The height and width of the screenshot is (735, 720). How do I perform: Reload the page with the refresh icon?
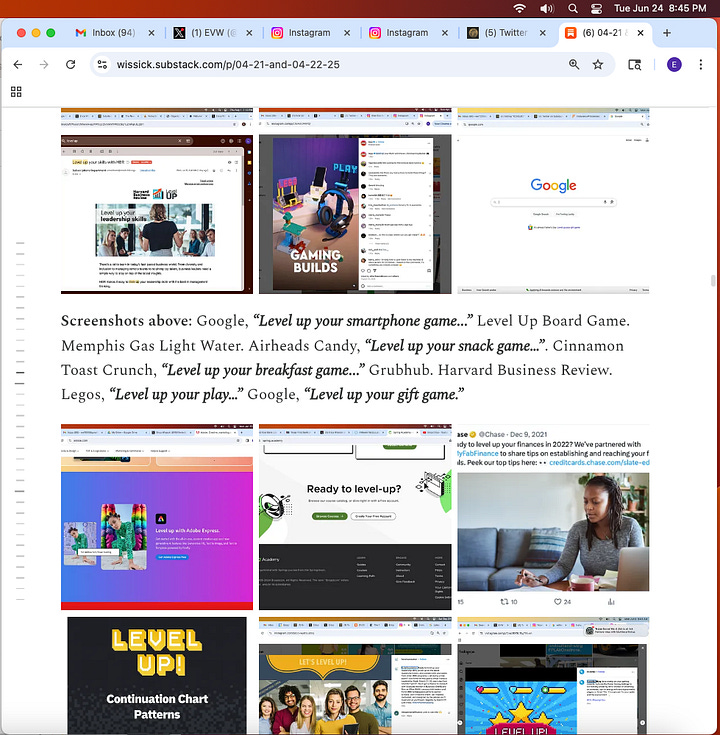[x=71, y=65]
